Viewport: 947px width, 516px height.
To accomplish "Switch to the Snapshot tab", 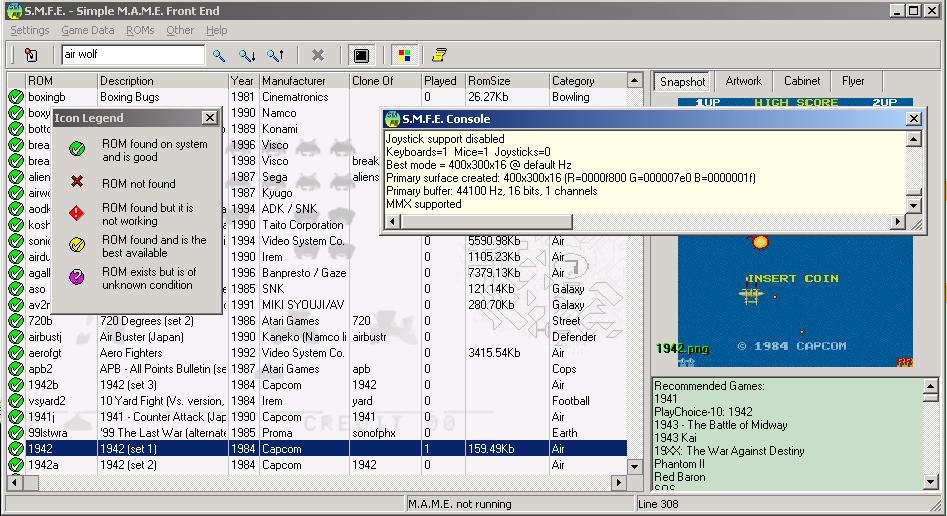I will click(x=682, y=81).
